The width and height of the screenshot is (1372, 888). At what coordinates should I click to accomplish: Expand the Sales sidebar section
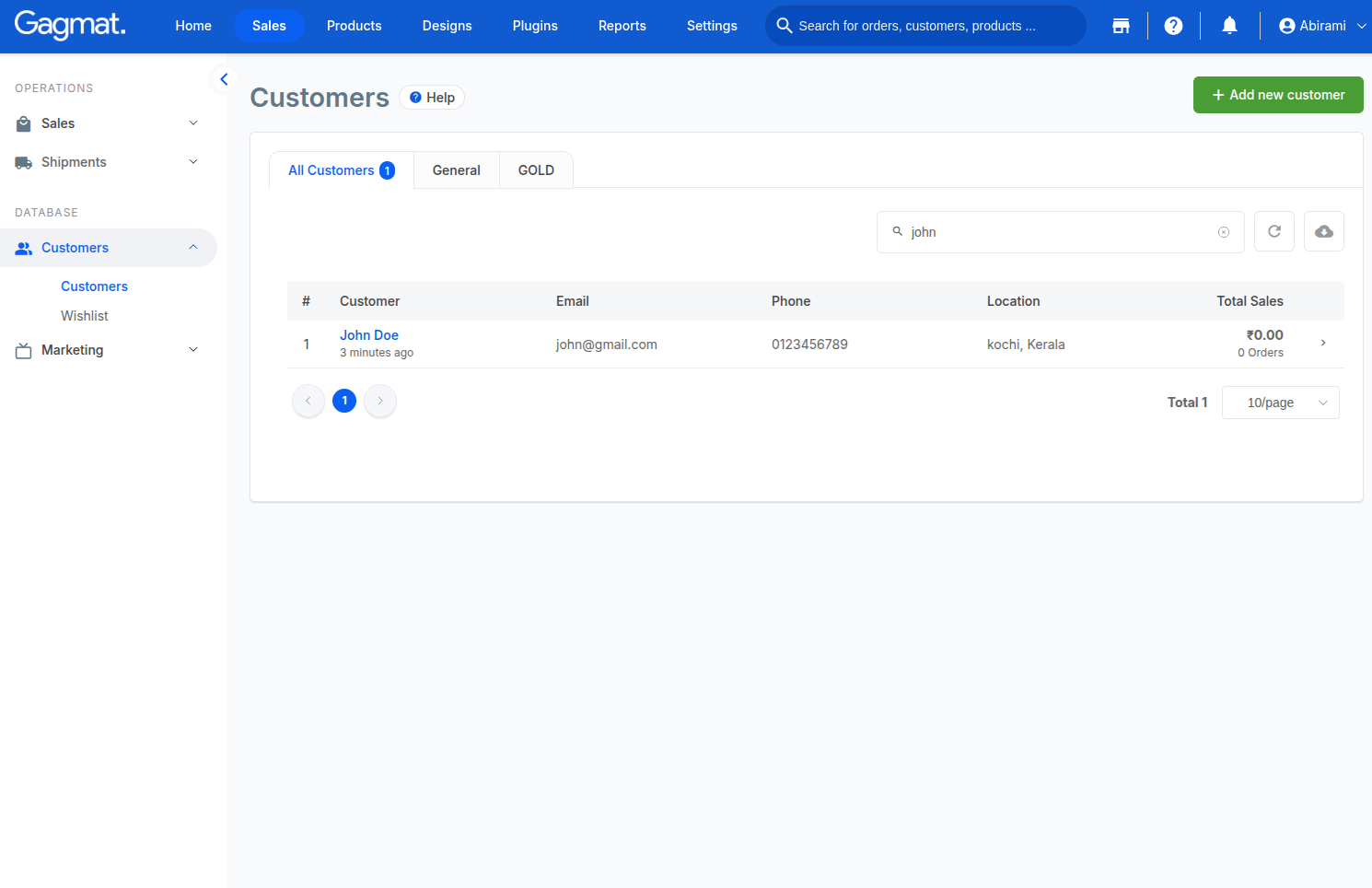click(x=109, y=123)
